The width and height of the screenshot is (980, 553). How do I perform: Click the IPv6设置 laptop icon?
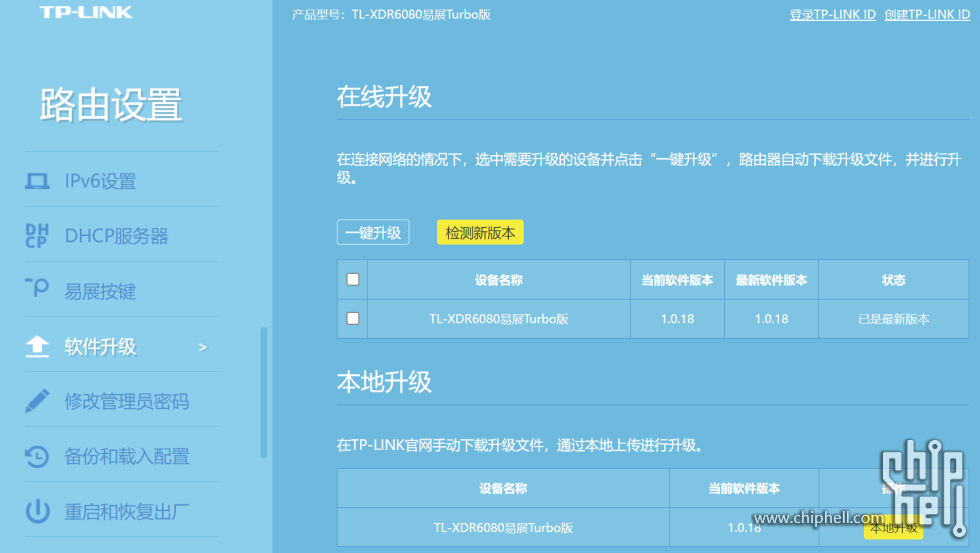pos(37,182)
